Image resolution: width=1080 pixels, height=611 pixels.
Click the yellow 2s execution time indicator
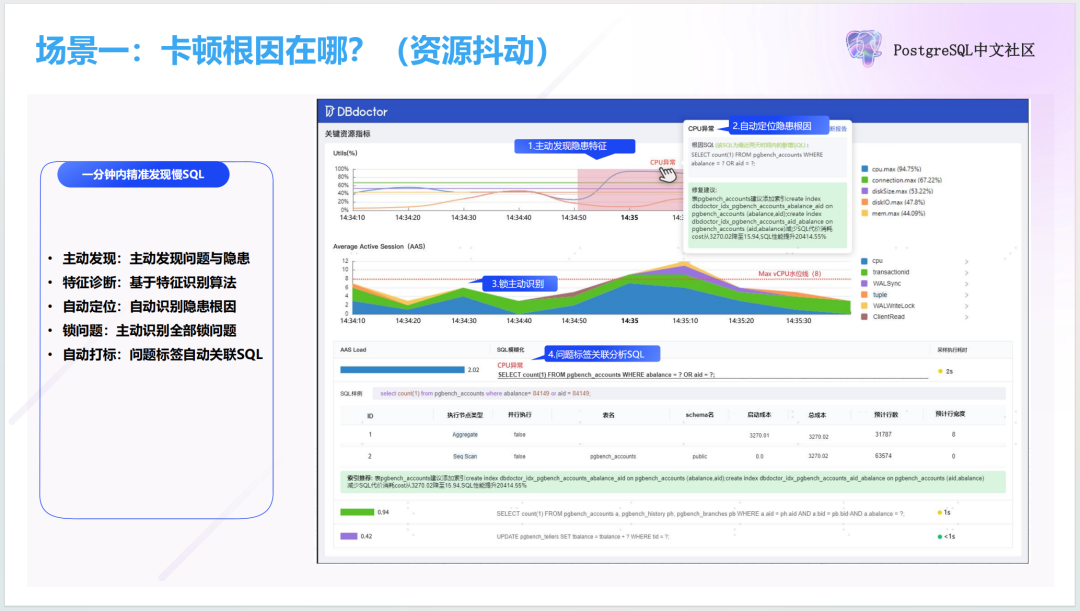tap(946, 371)
